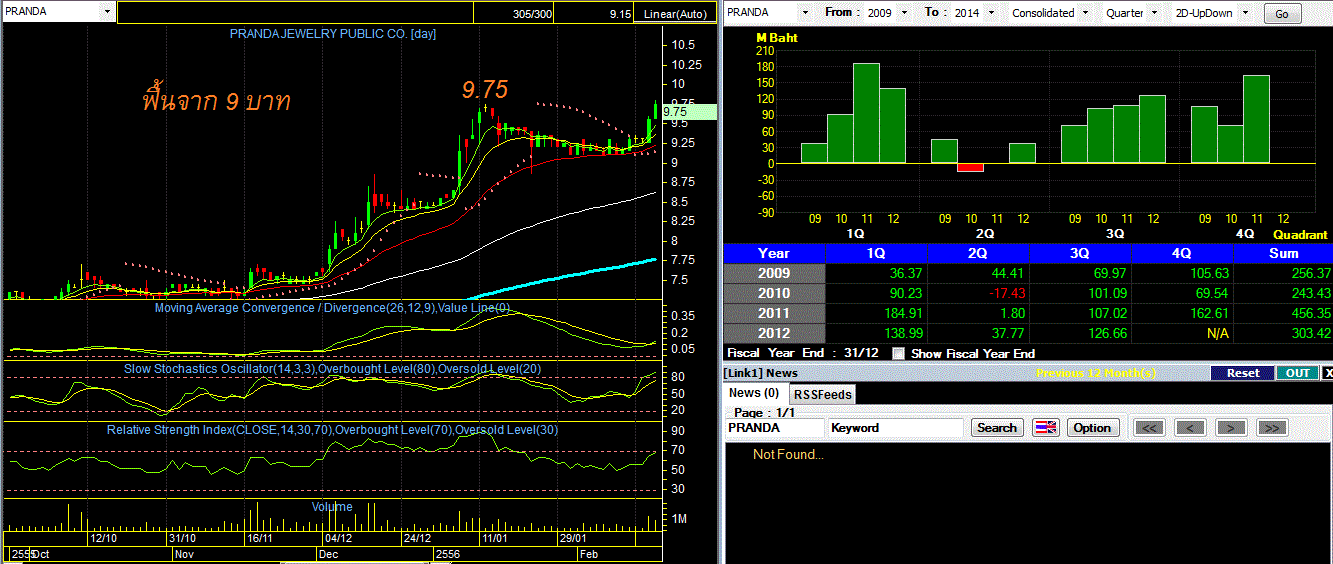Click the Linear(Auto) scale label

[675, 14]
